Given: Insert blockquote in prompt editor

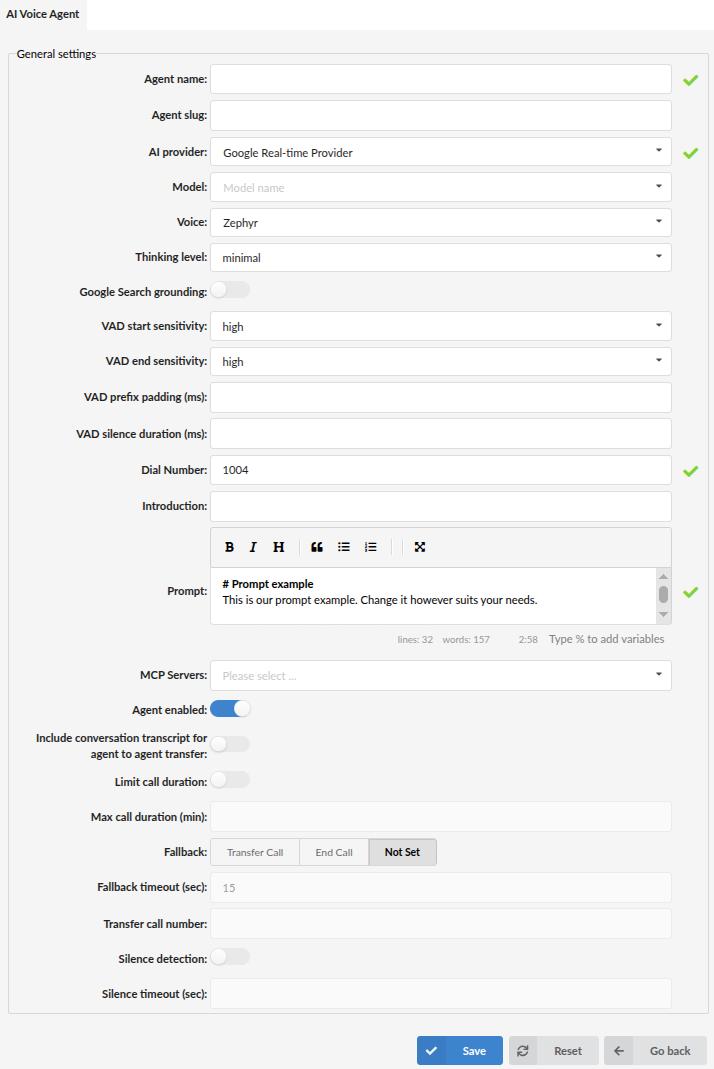Looking at the screenshot, I should (x=316, y=547).
